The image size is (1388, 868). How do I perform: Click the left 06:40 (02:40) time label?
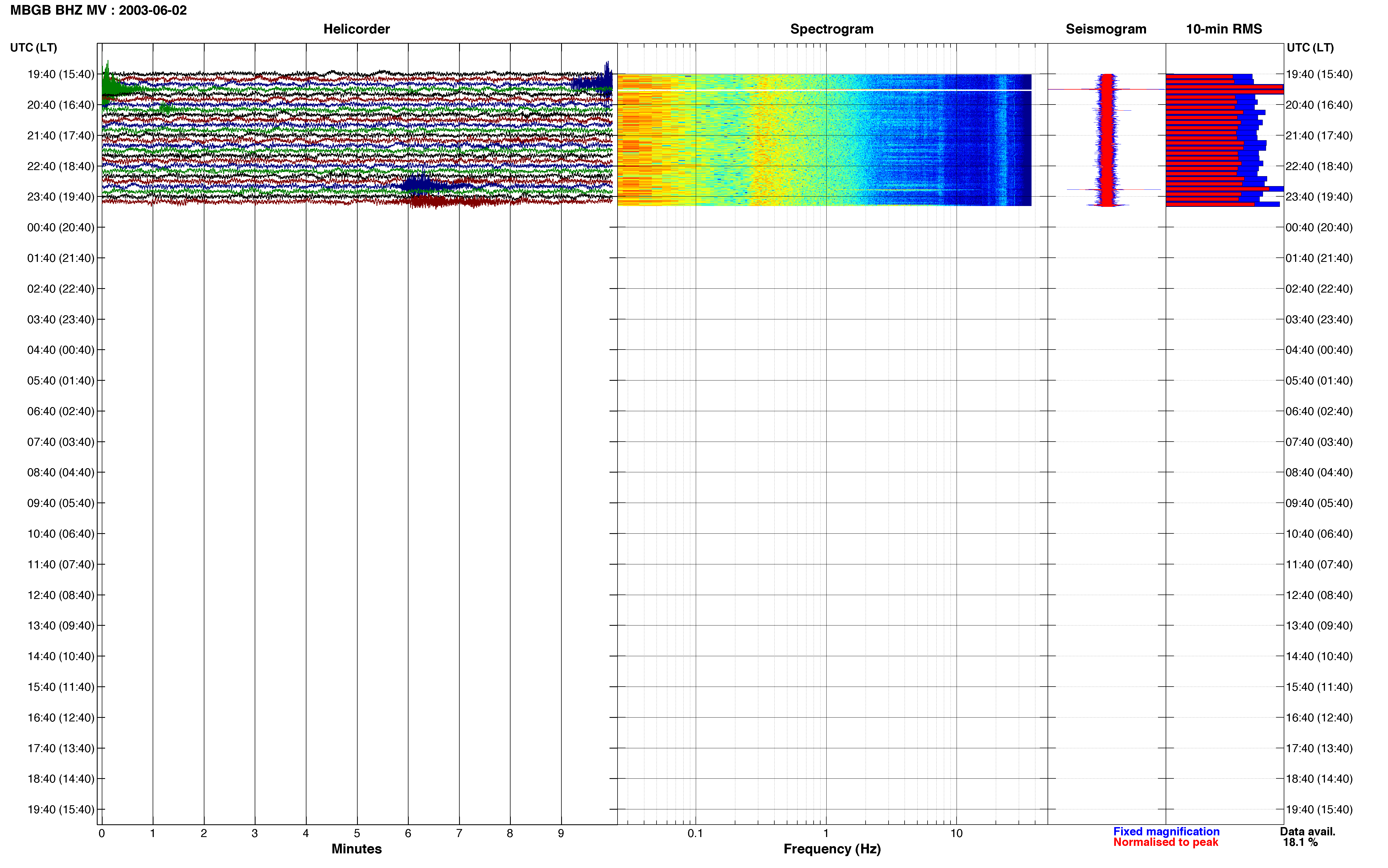tap(61, 411)
